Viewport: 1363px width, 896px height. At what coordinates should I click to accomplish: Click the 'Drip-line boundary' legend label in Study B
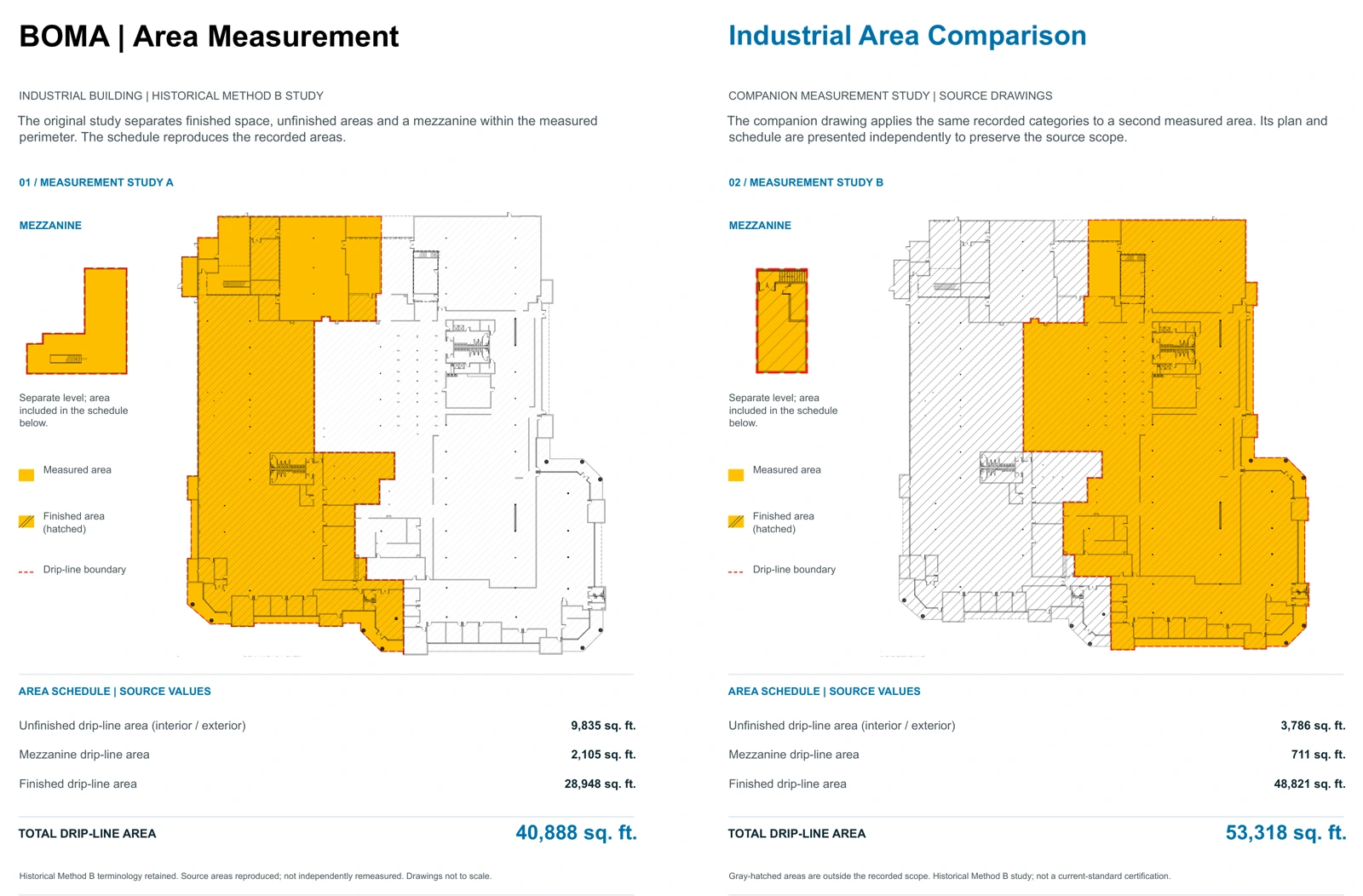794,570
